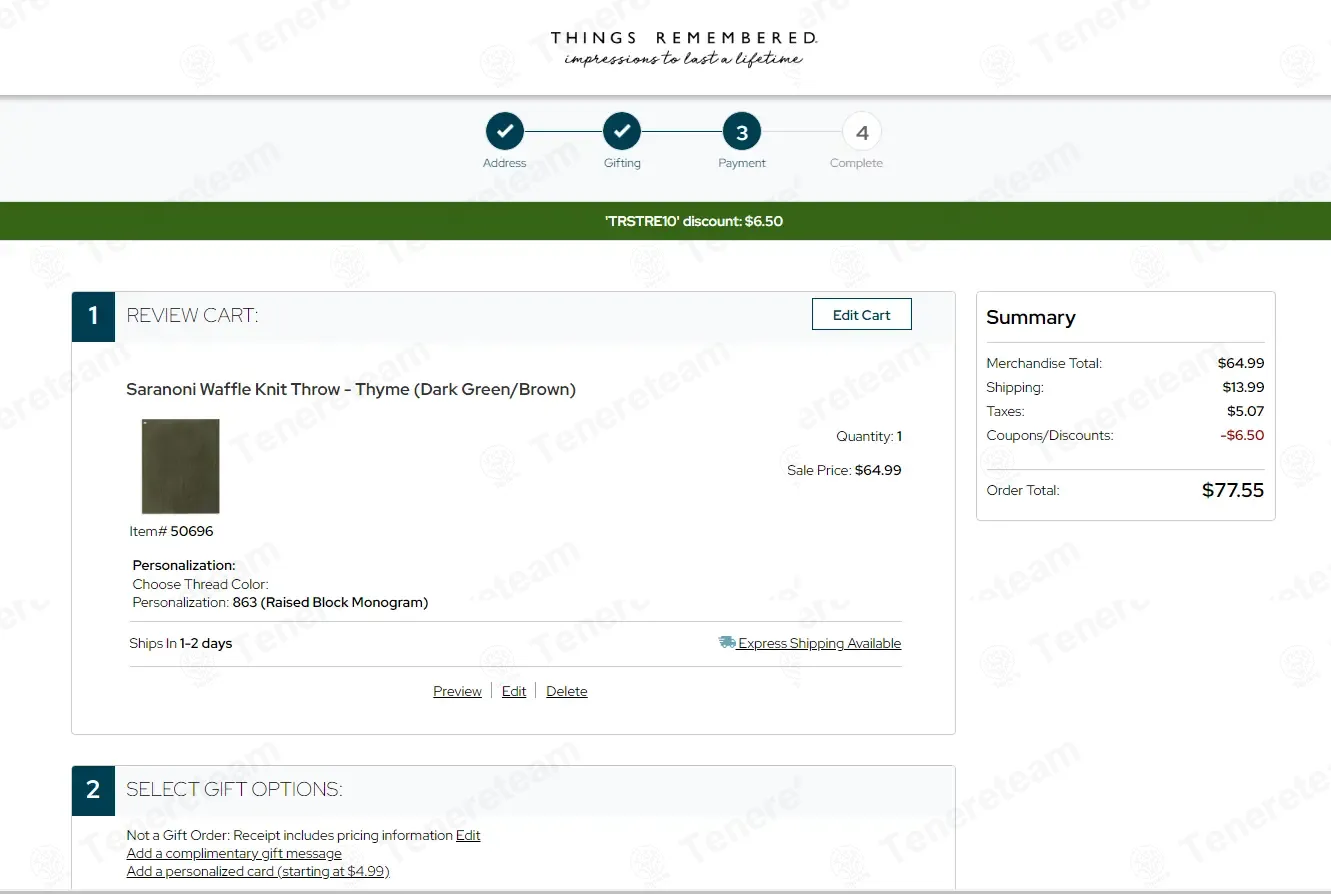Click the Saranoni Waffle Knit Throw title
The width and height of the screenshot is (1331, 894).
pyautogui.click(x=351, y=389)
